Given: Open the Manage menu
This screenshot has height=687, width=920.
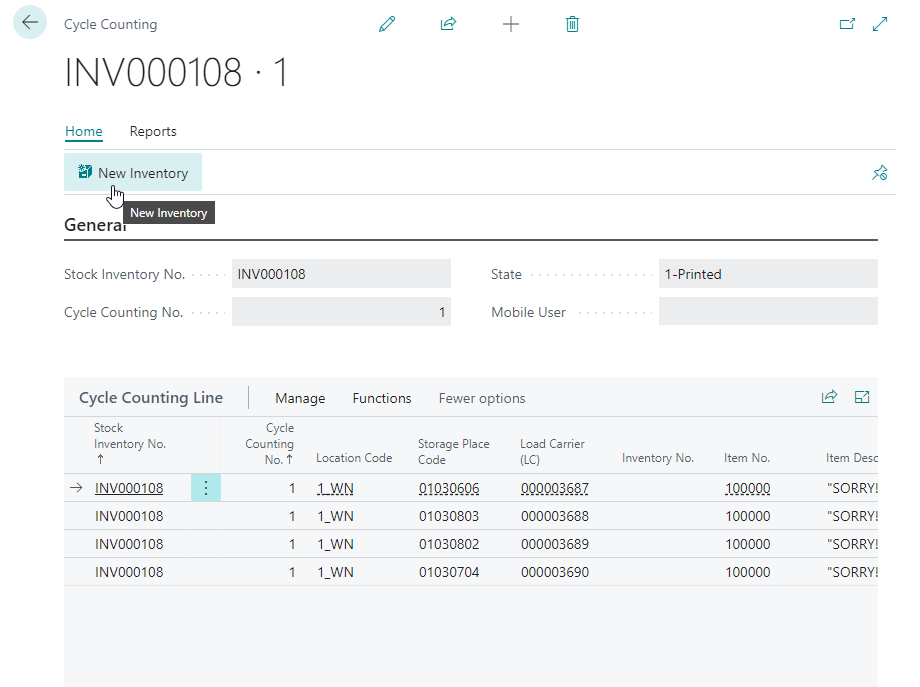Looking at the screenshot, I should (x=300, y=398).
